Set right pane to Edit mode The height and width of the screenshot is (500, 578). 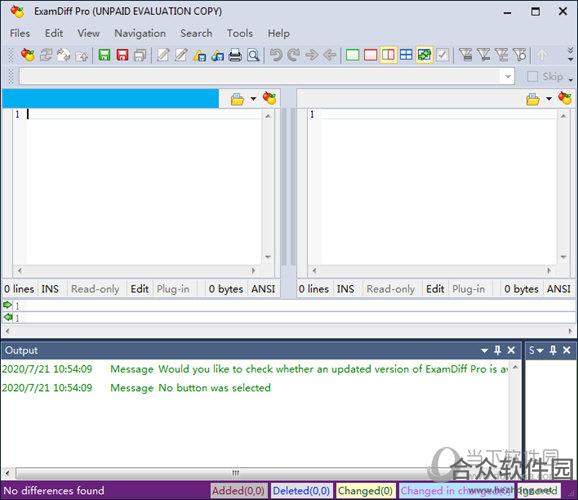click(435, 289)
